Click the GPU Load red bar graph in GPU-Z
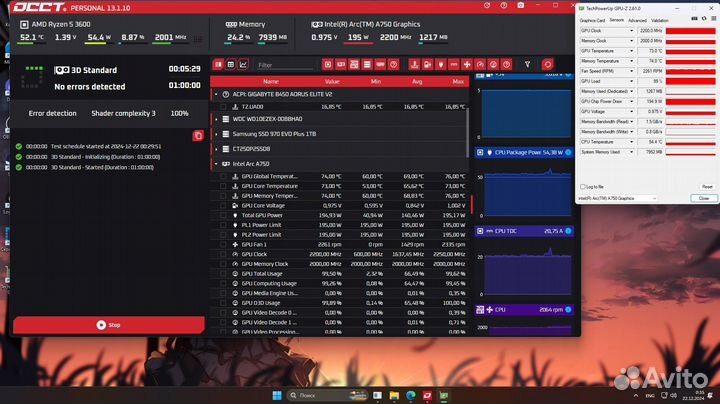This screenshot has width=720, height=404. pyautogui.click(x=691, y=81)
